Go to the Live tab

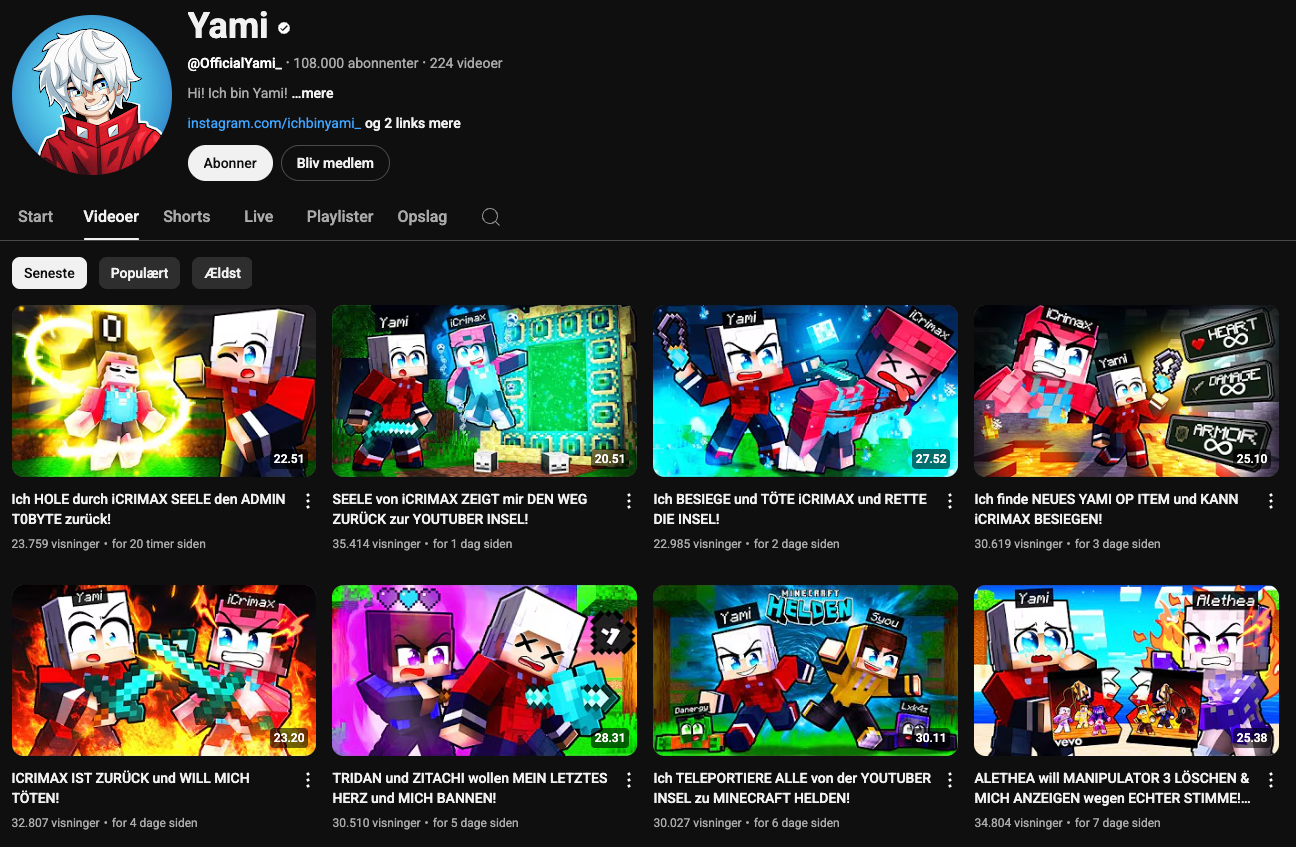258,216
